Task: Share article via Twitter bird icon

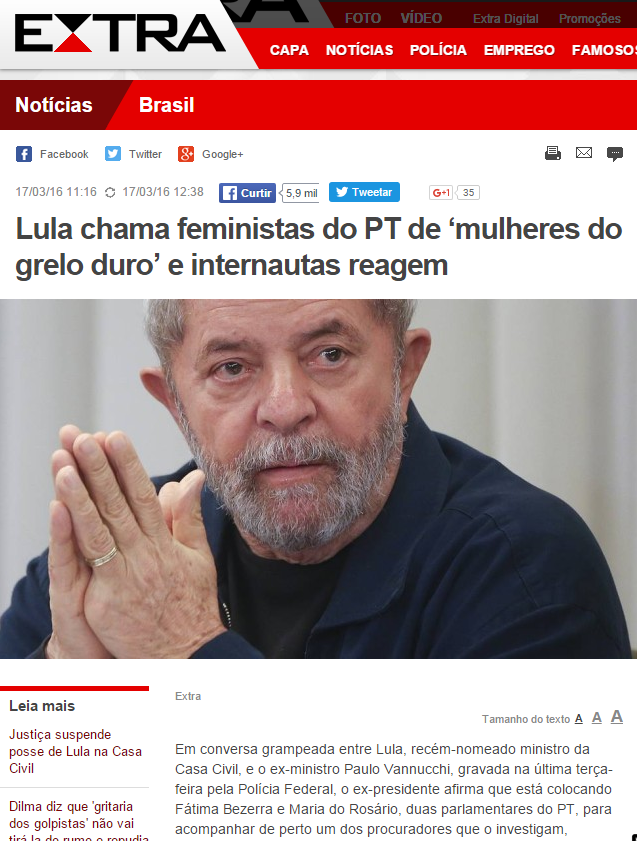Action: coord(113,154)
